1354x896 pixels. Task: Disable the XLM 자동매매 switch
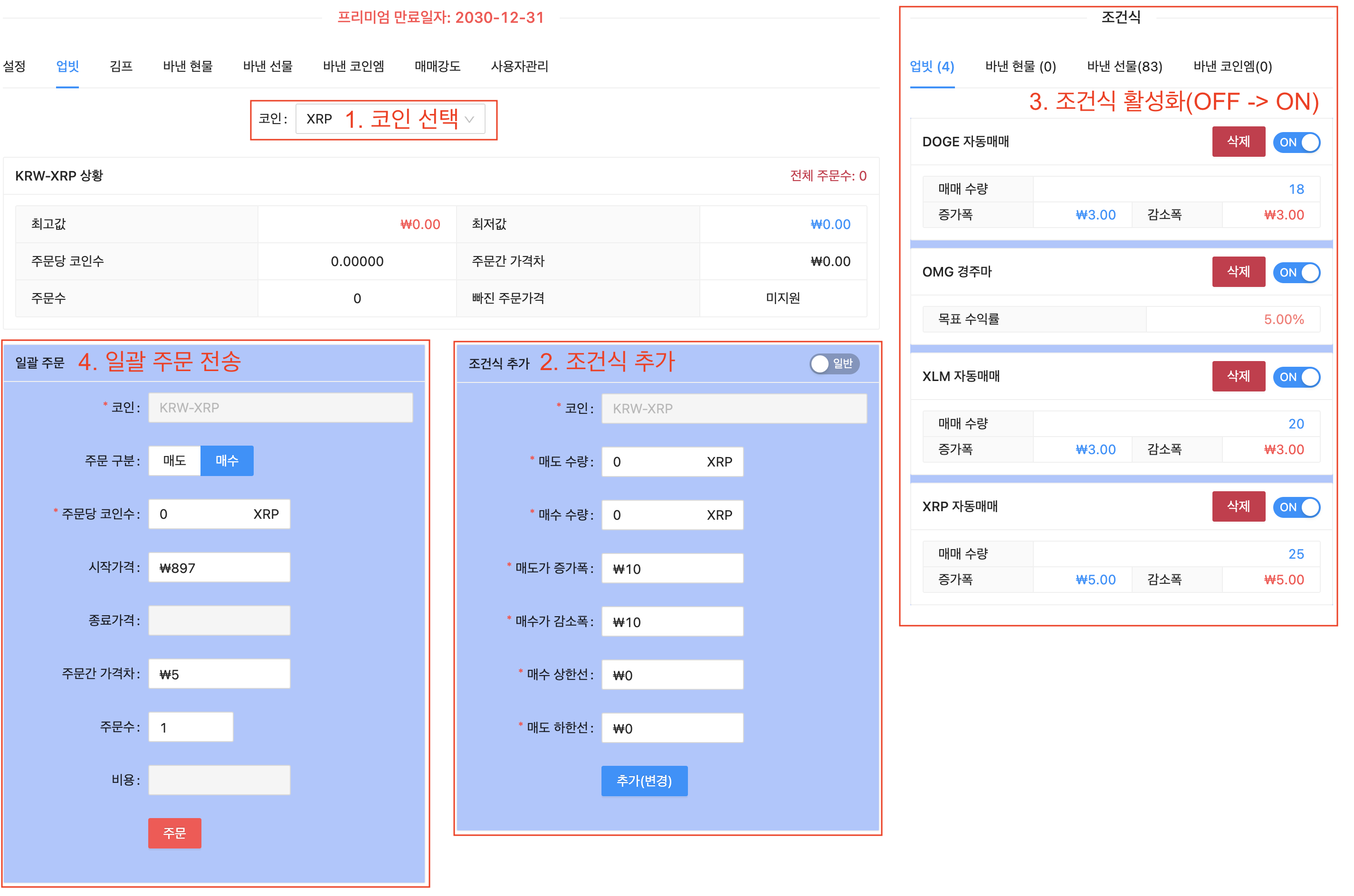(x=1297, y=377)
